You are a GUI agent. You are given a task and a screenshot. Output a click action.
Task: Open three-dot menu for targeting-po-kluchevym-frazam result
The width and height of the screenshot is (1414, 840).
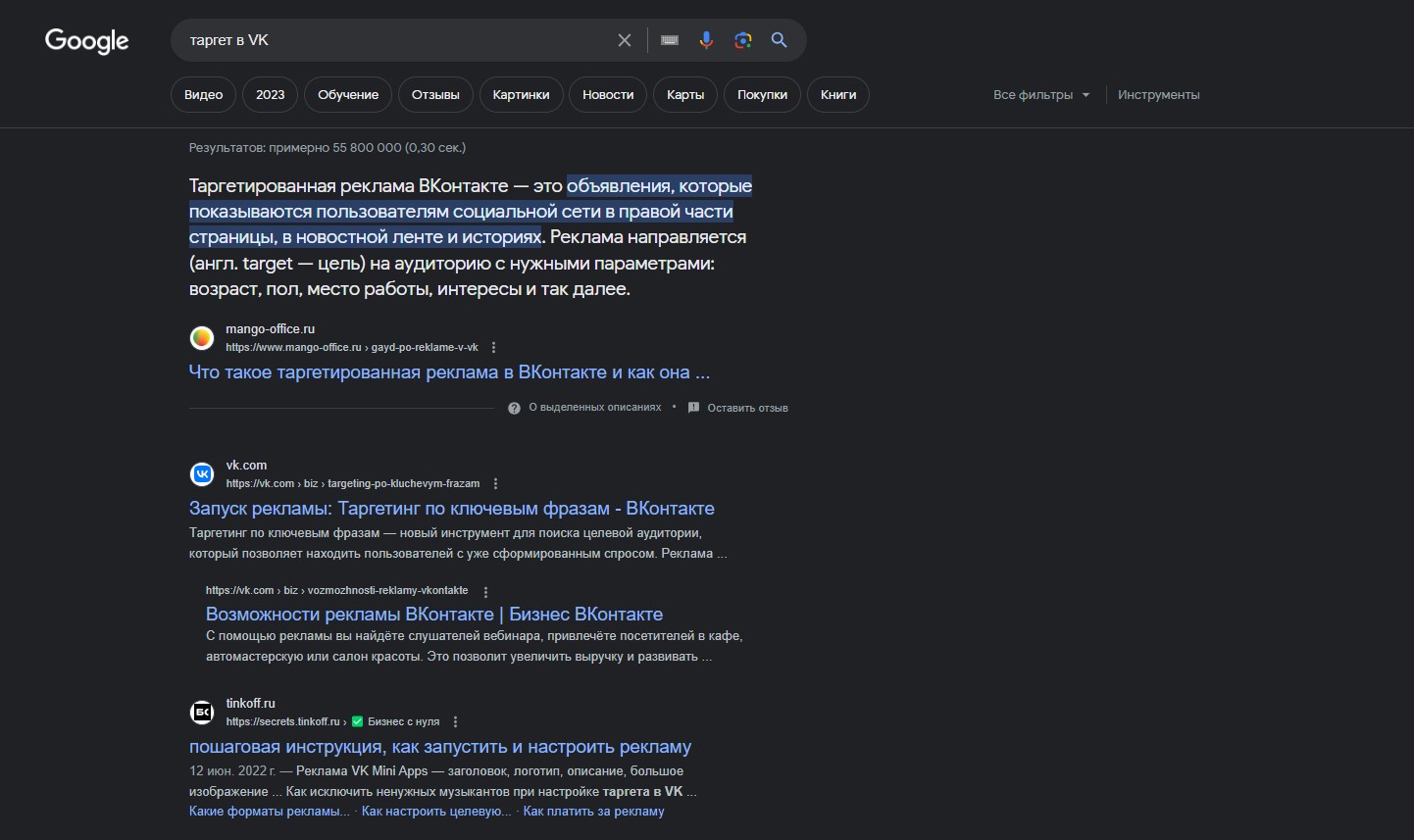(x=495, y=484)
